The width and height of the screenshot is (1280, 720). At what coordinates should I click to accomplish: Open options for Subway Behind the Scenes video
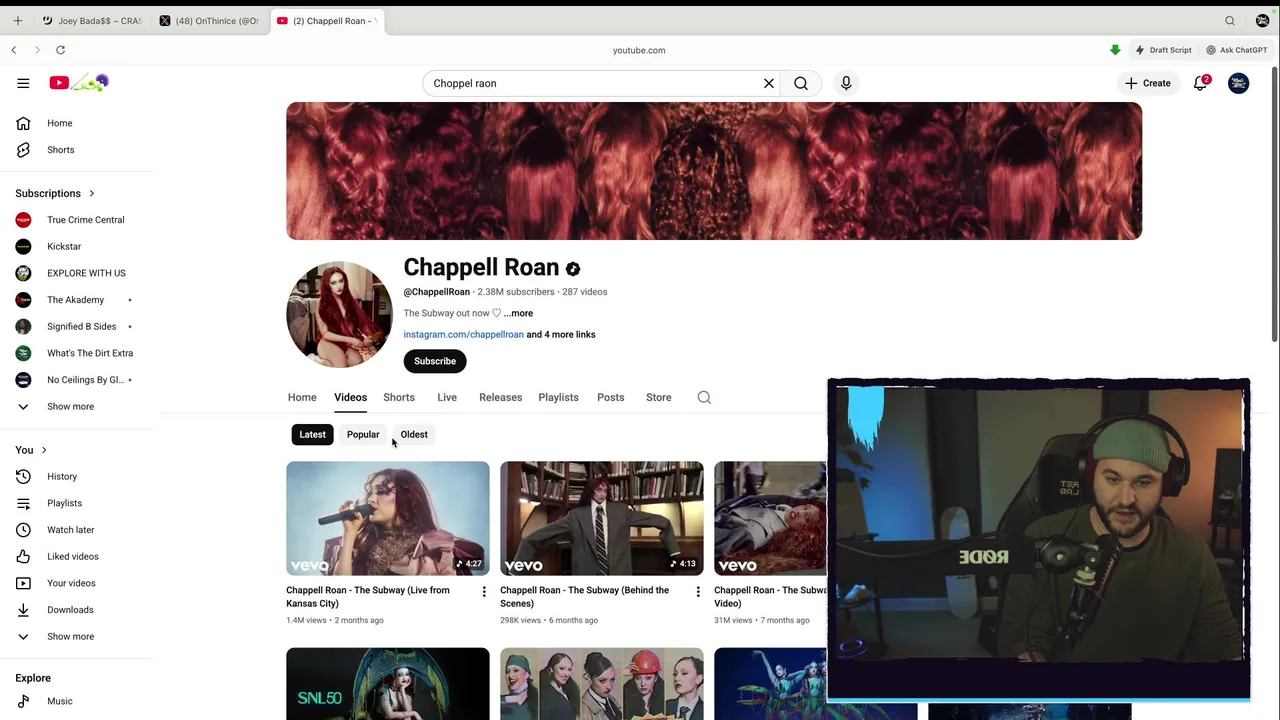(698, 592)
